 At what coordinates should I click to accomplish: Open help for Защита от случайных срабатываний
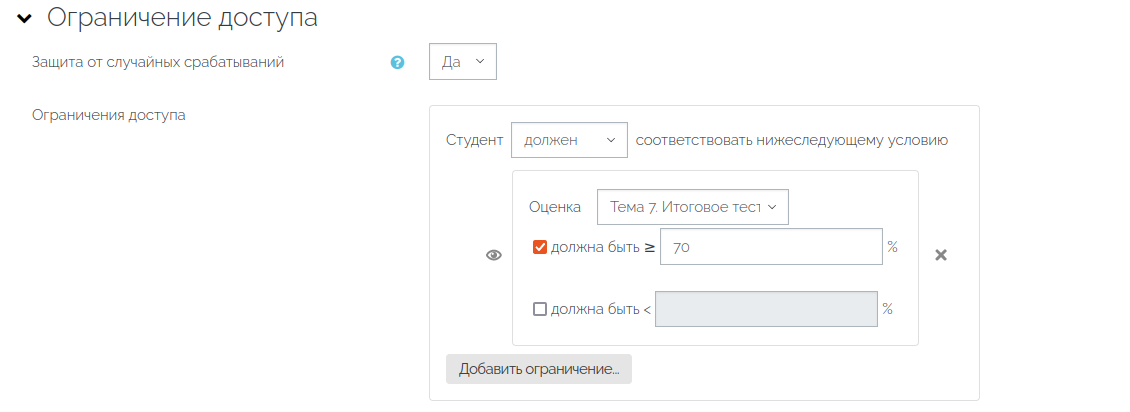[397, 63]
